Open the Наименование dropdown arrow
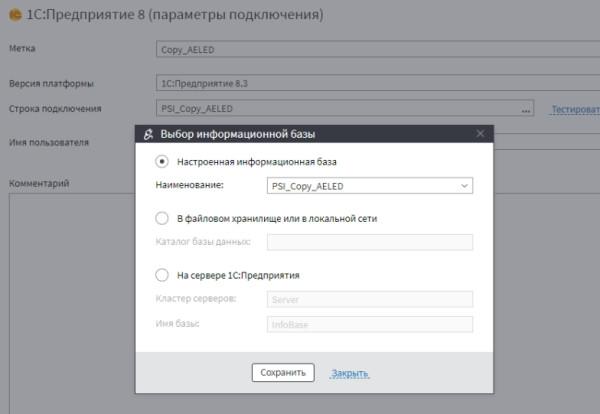Screen dimensions: 600x414 [x=464, y=186]
